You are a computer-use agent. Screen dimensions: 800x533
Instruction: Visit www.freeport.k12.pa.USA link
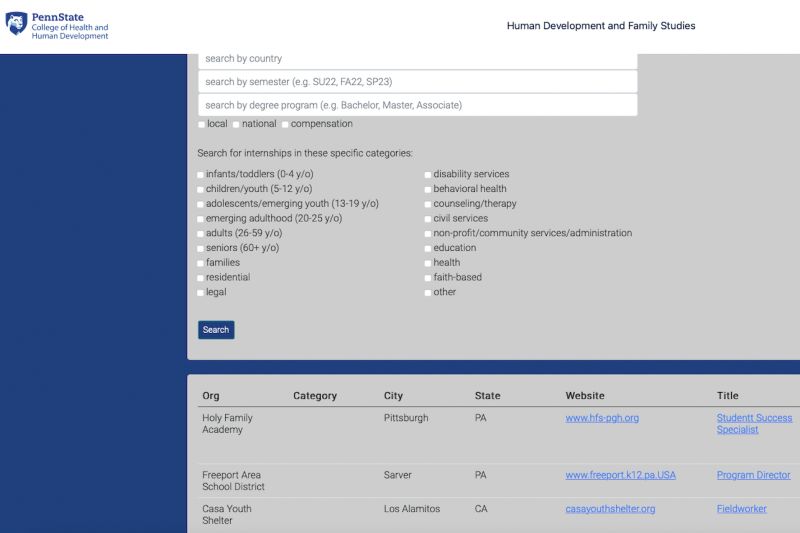(x=620, y=475)
